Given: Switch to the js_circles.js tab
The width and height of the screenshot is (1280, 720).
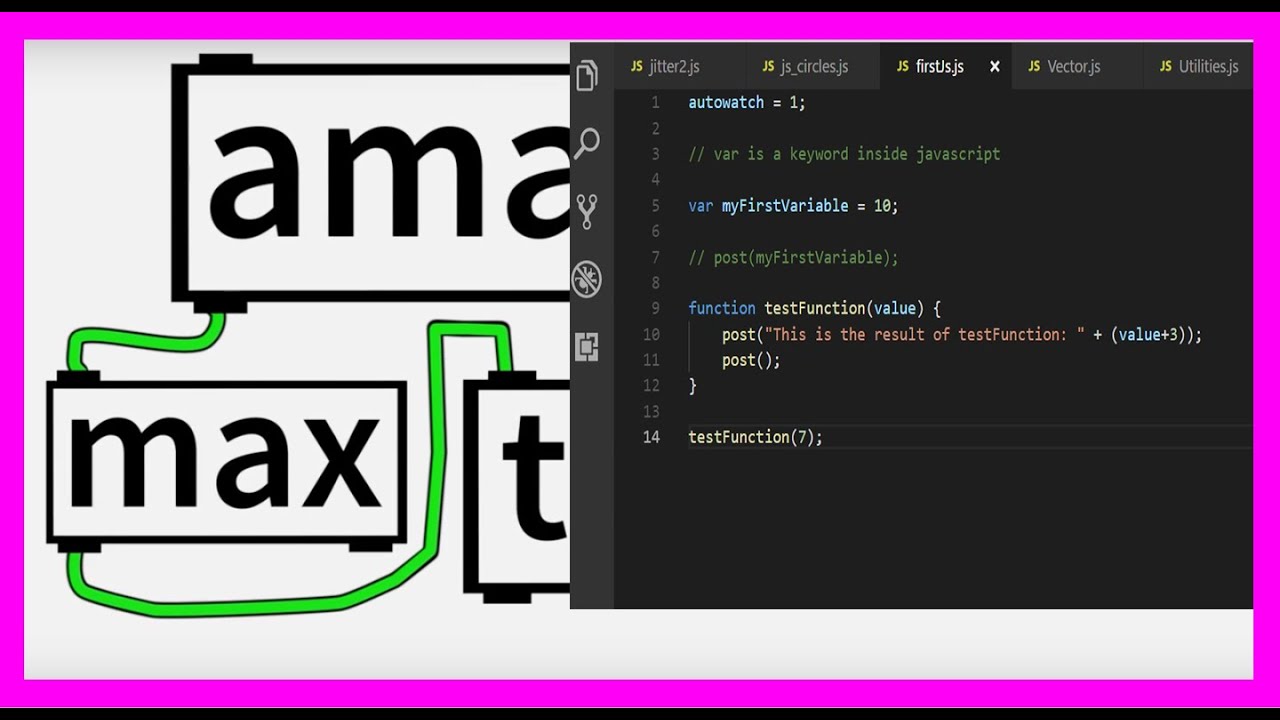Looking at the screenshot, I should pyautogui.click(x=813, y=66).
